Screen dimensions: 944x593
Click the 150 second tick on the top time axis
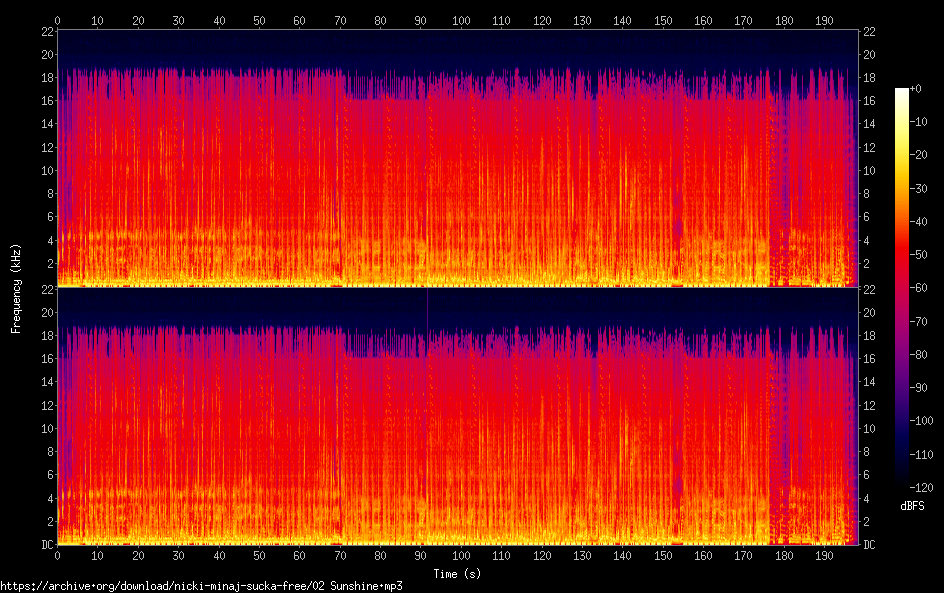point(663,19)
